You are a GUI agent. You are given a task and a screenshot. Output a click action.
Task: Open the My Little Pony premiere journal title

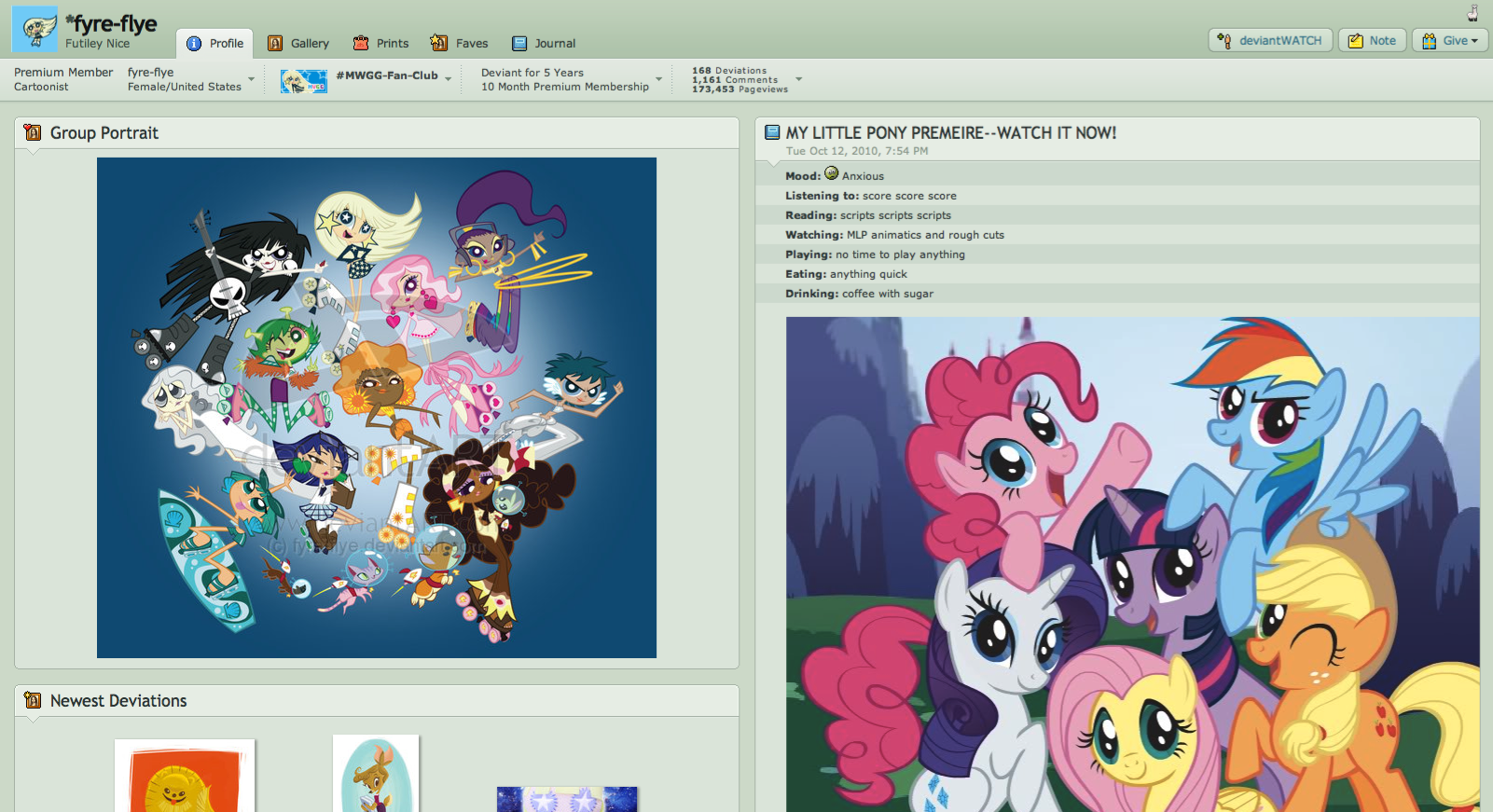pos(950,132)
